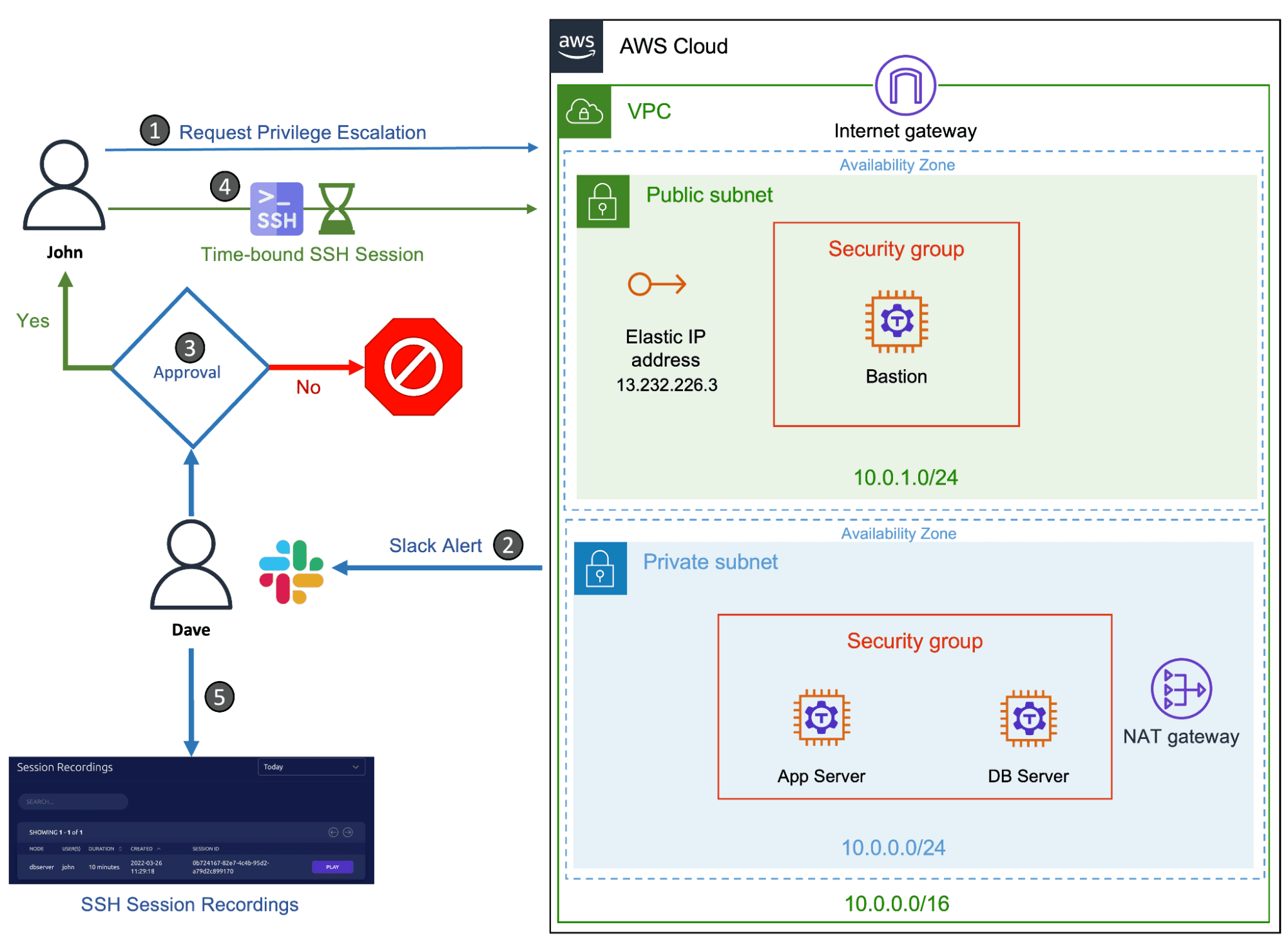The height and width of the screenshot is (940, 1288).
Task: Click the green Yes label
Action: click(32, 320)
